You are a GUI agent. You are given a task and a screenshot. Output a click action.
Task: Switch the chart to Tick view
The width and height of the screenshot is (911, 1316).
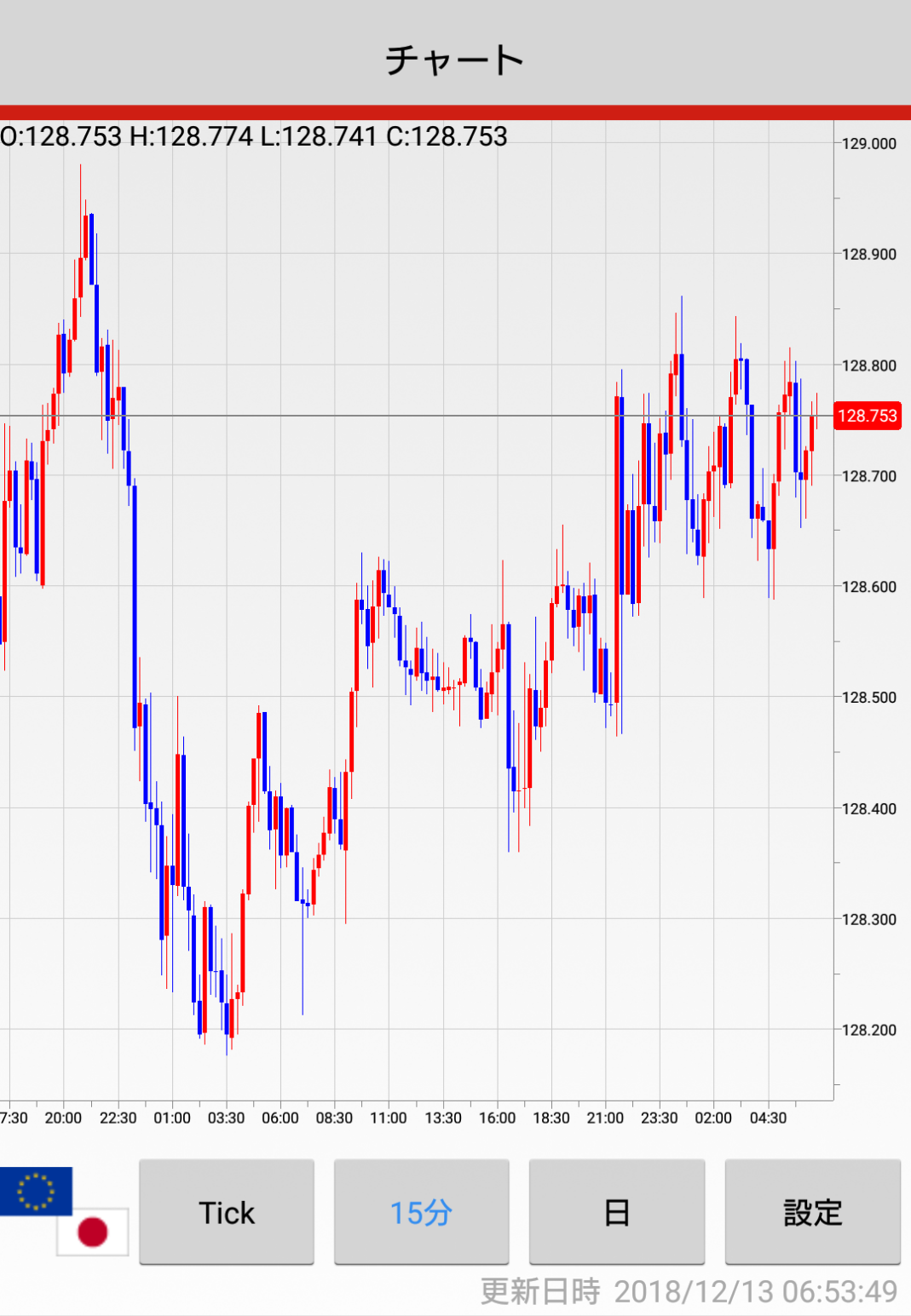tap(227, 1212)
